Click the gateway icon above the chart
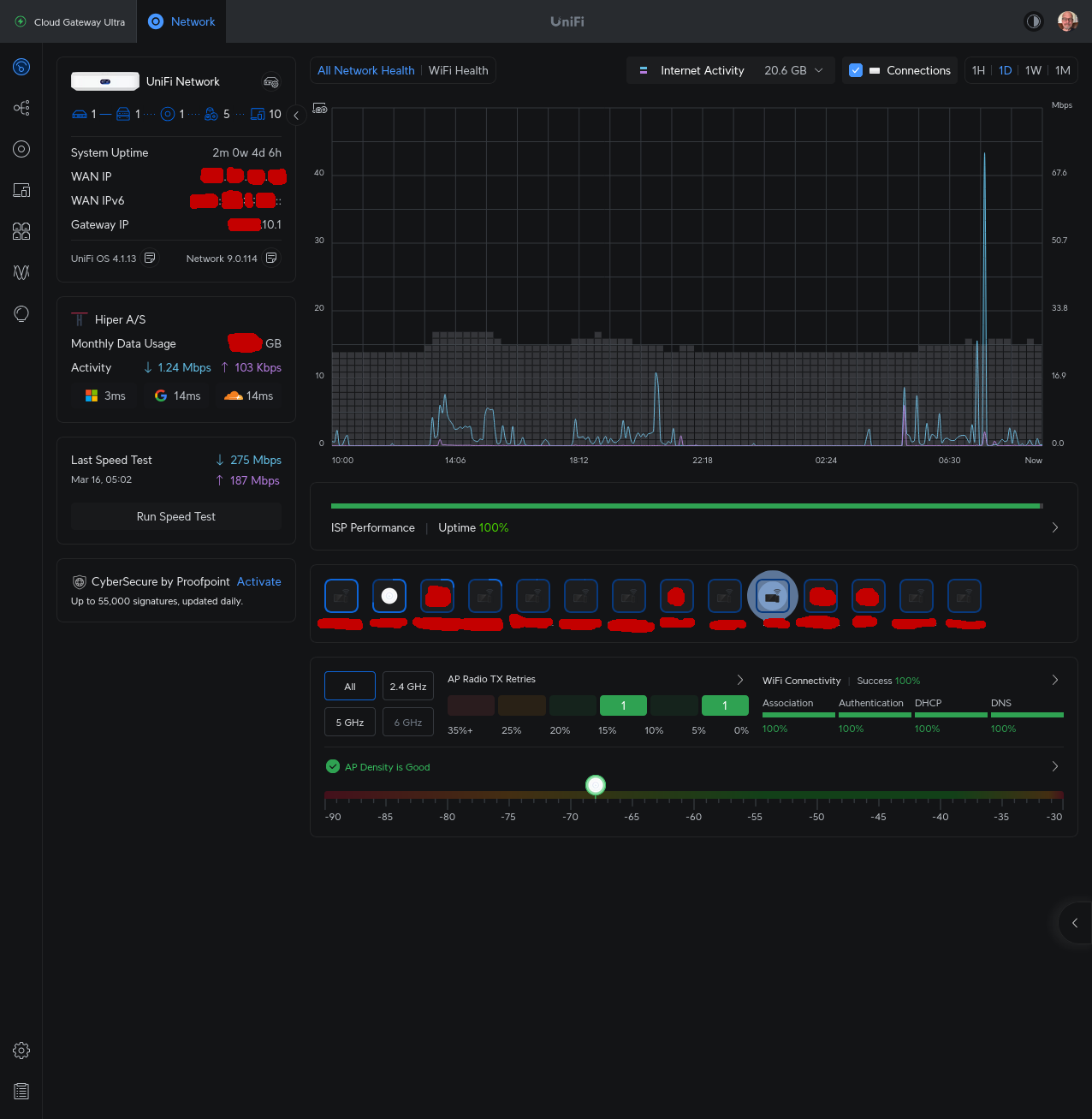 click(320, 109)
